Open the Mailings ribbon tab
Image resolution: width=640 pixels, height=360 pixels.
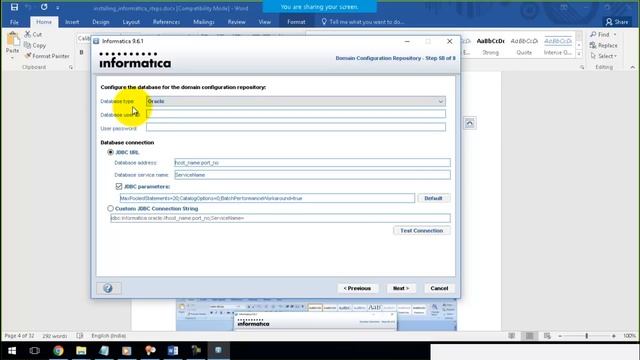204,22
